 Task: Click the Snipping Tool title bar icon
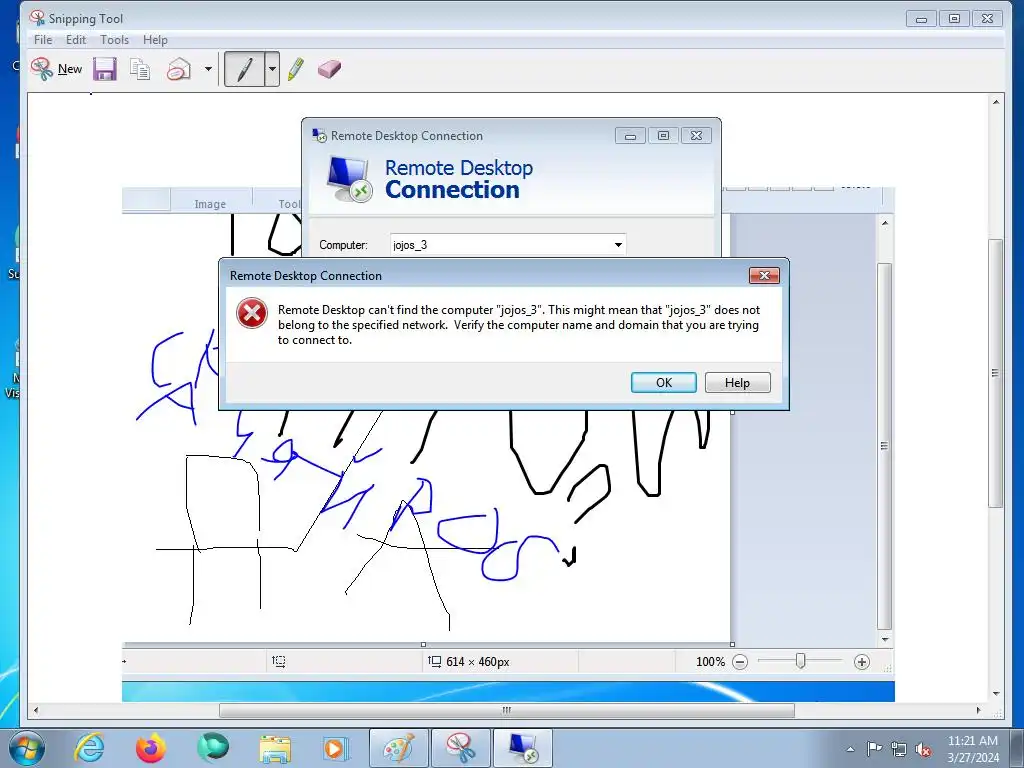pos(37,18)
